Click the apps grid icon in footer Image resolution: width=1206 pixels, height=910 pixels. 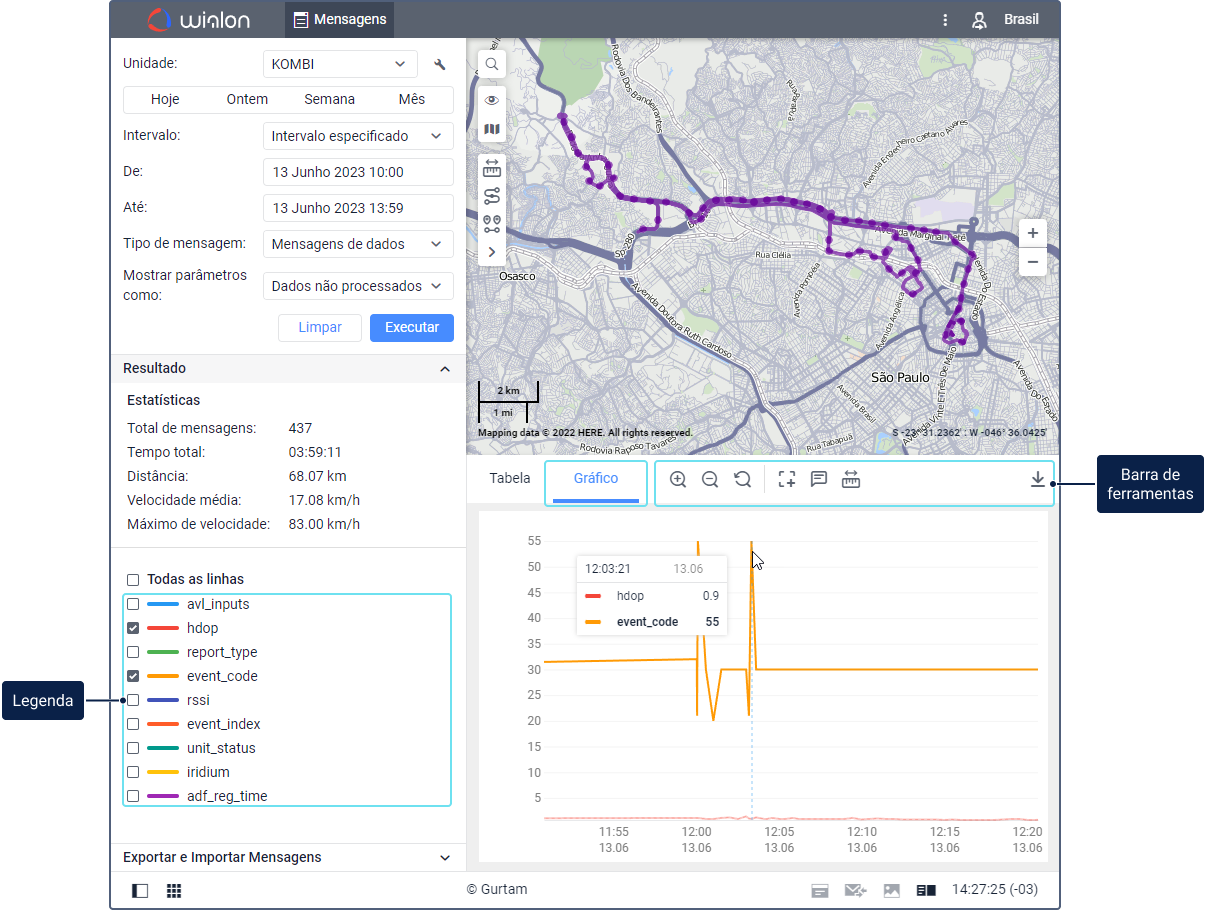coord(174,890)
